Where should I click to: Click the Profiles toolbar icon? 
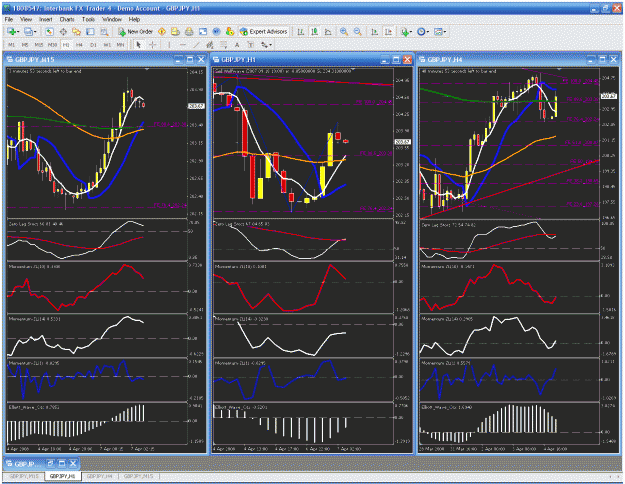point(28,31)
